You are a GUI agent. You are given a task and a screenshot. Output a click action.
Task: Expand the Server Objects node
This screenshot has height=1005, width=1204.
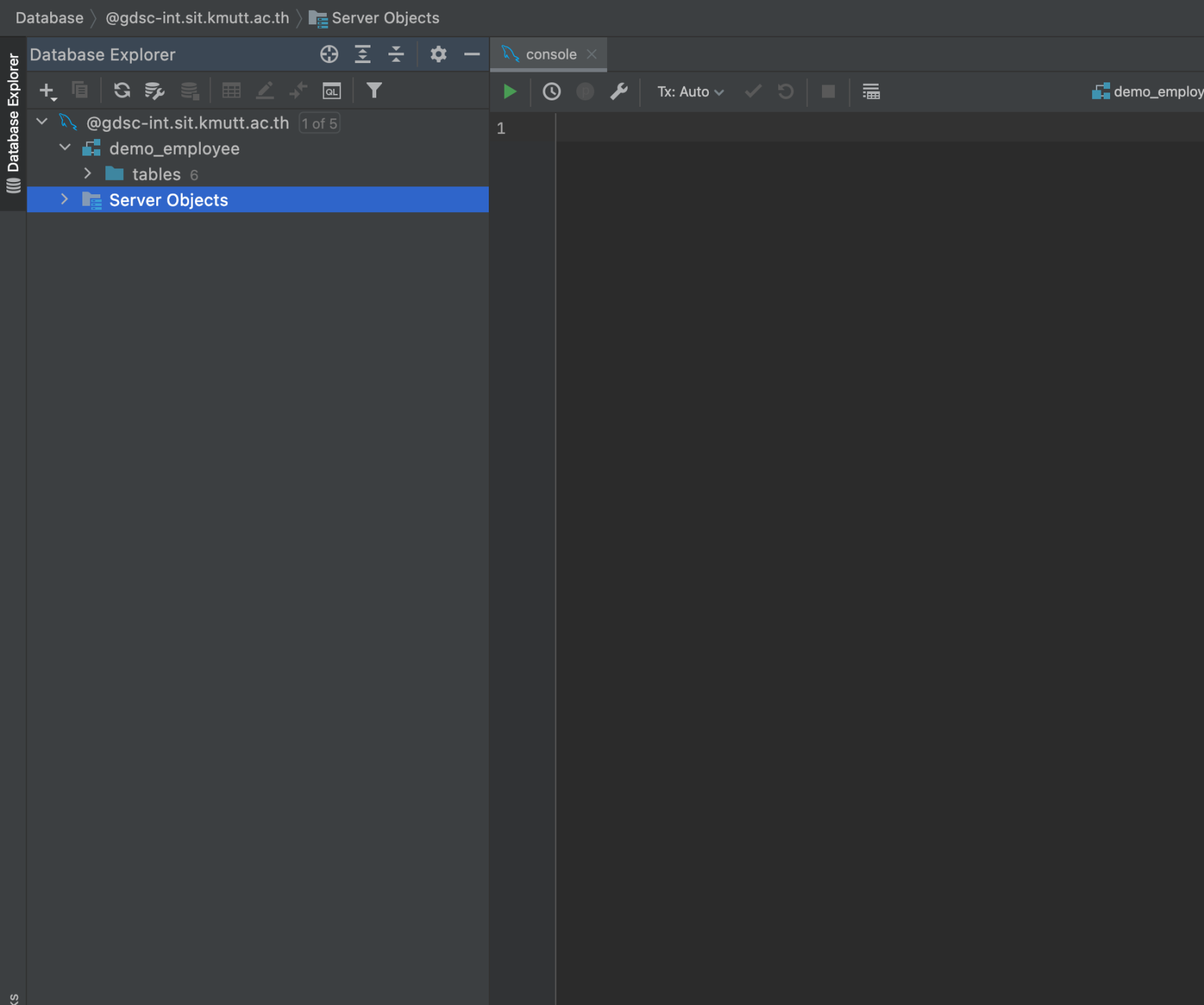click(64, 199)
